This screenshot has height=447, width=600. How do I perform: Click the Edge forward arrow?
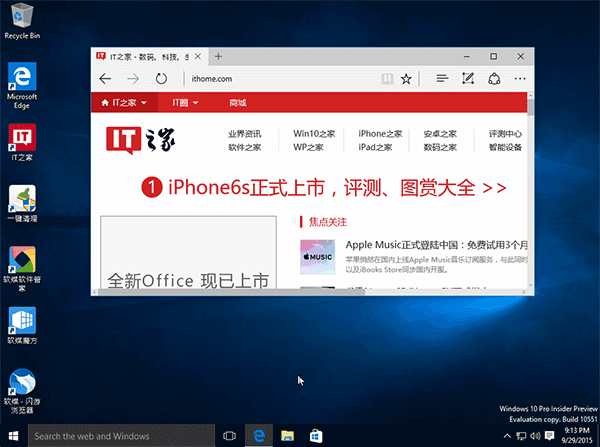click(133, 79)
